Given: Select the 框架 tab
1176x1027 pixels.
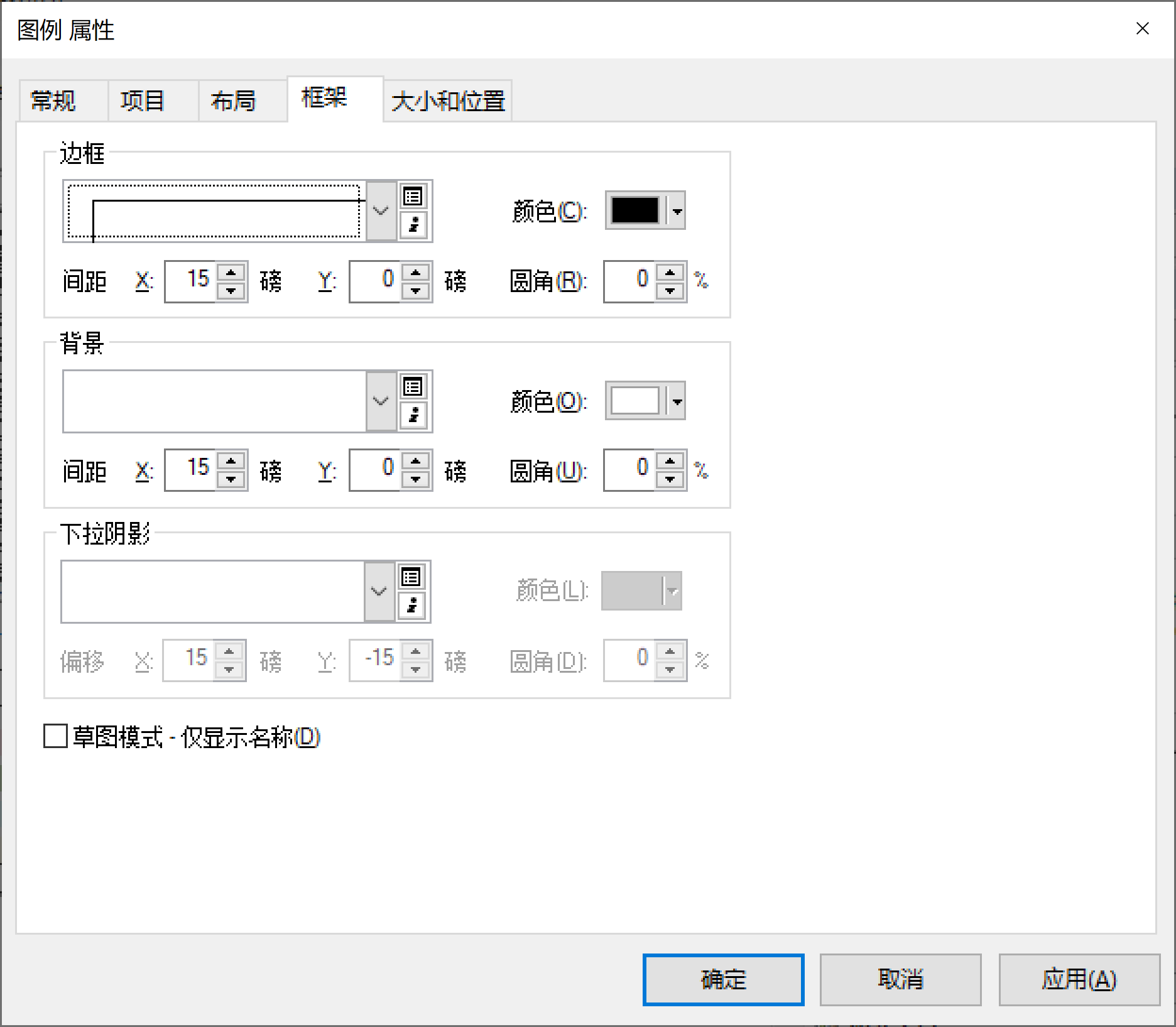Looking at the screenshot, I should (x=335, y=99).
